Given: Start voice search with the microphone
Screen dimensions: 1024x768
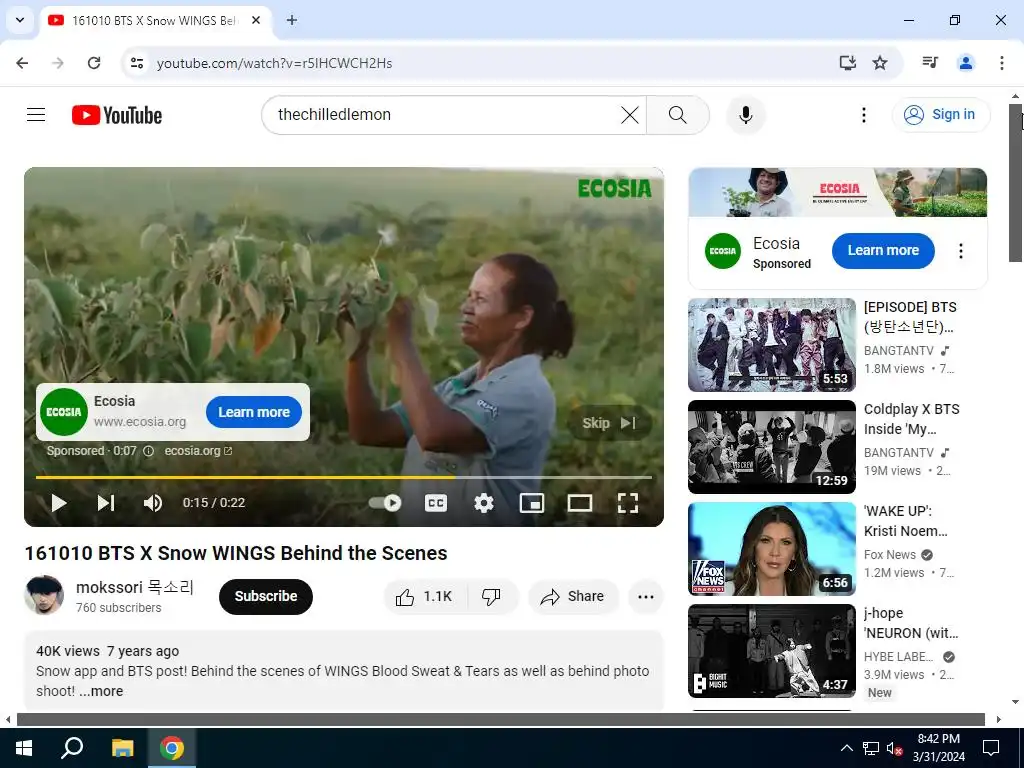Looking at the screenshot, I should pyautogui.click(x=745, y=115).
